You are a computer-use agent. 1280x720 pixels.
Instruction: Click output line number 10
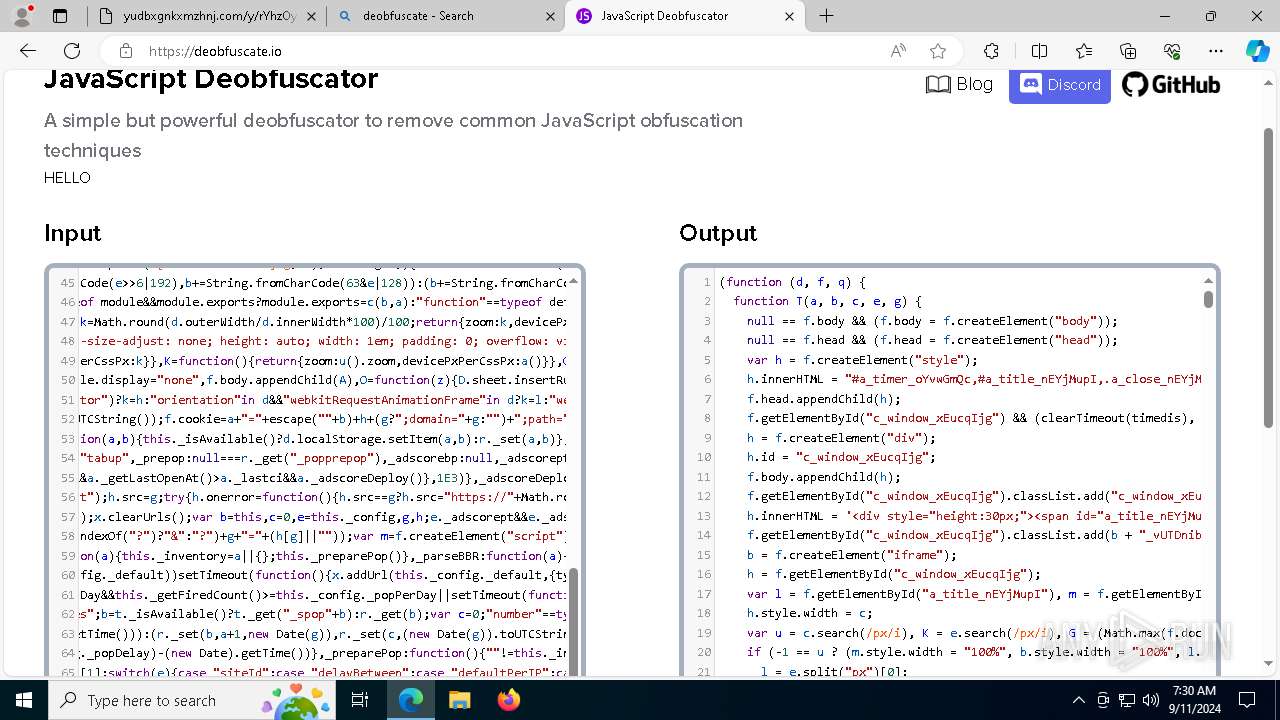pyautogui.click(x=704, y=457)
